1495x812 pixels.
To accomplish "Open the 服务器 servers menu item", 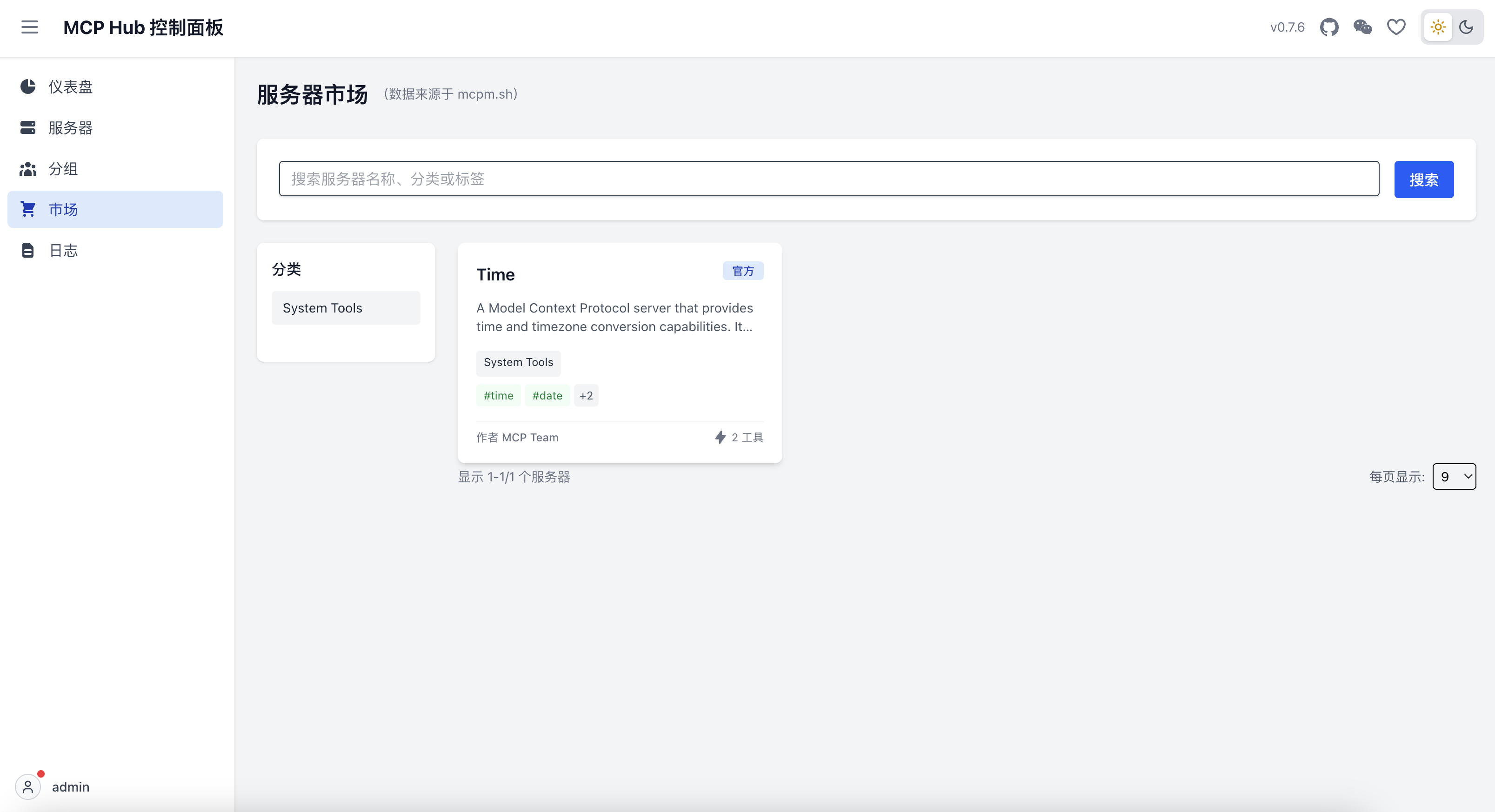I will tap(70, 128).
